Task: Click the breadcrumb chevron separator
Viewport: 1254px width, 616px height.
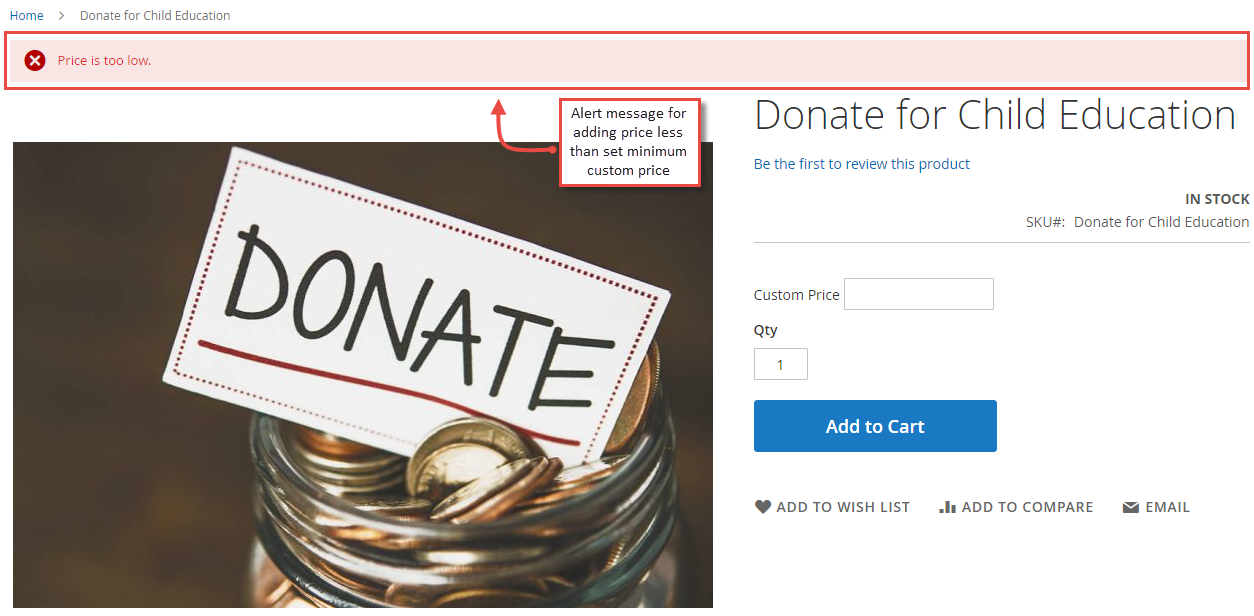Action: [61, 16]
